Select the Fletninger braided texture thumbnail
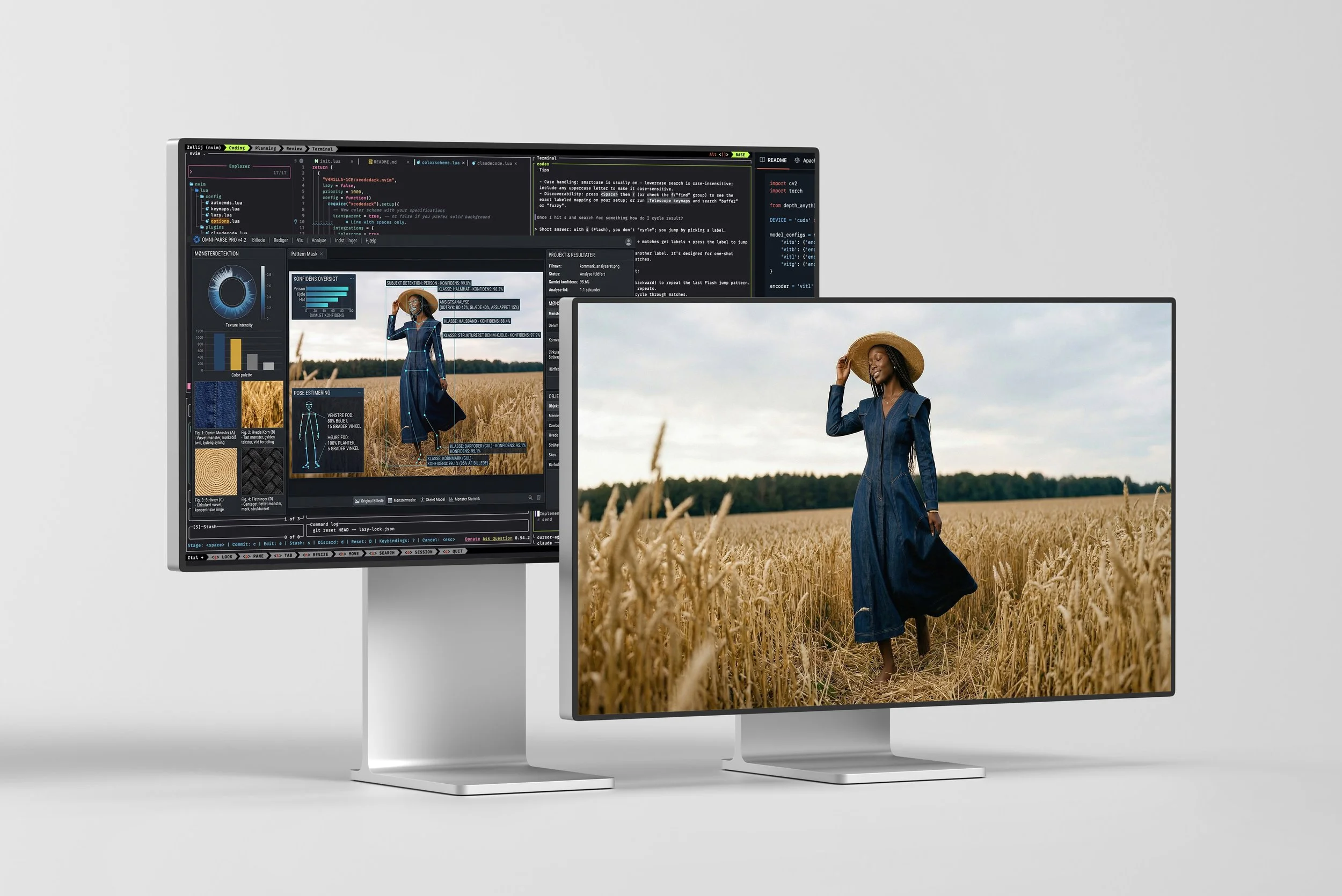Image resolution: width=1342 pixels, height=896 pixels. (x=262, y=471)
